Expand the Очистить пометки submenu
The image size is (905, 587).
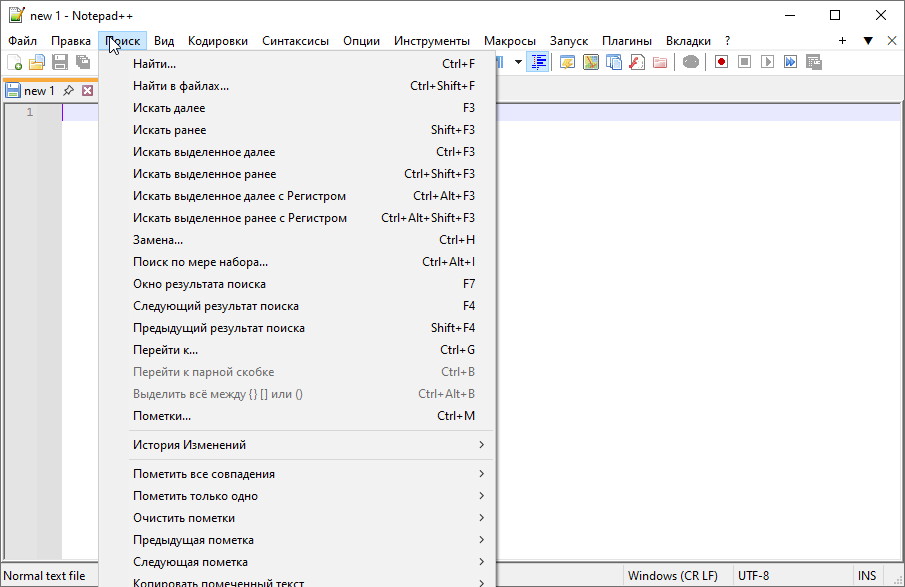click(297, 518)
